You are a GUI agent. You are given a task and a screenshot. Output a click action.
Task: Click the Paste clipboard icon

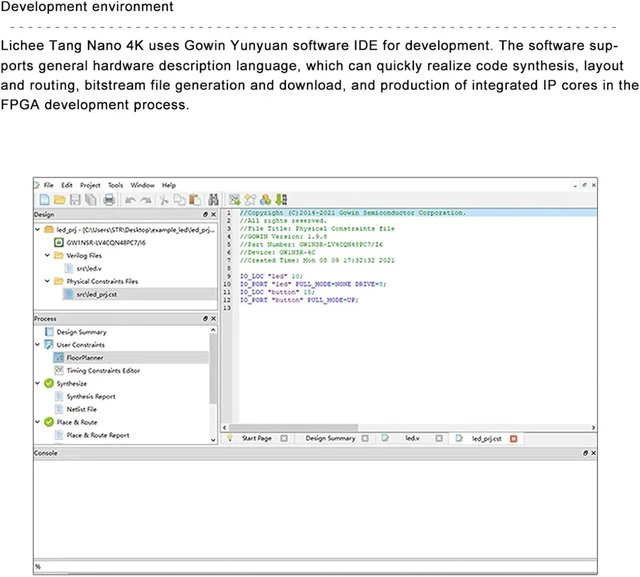(x=195, y=200)
